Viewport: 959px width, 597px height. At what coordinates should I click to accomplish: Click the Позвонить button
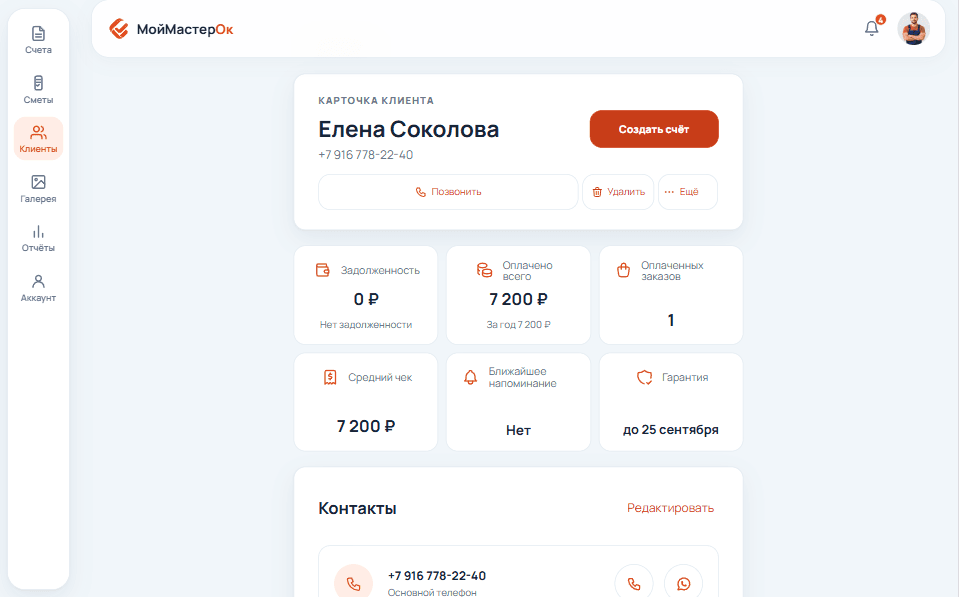(448, 192)
